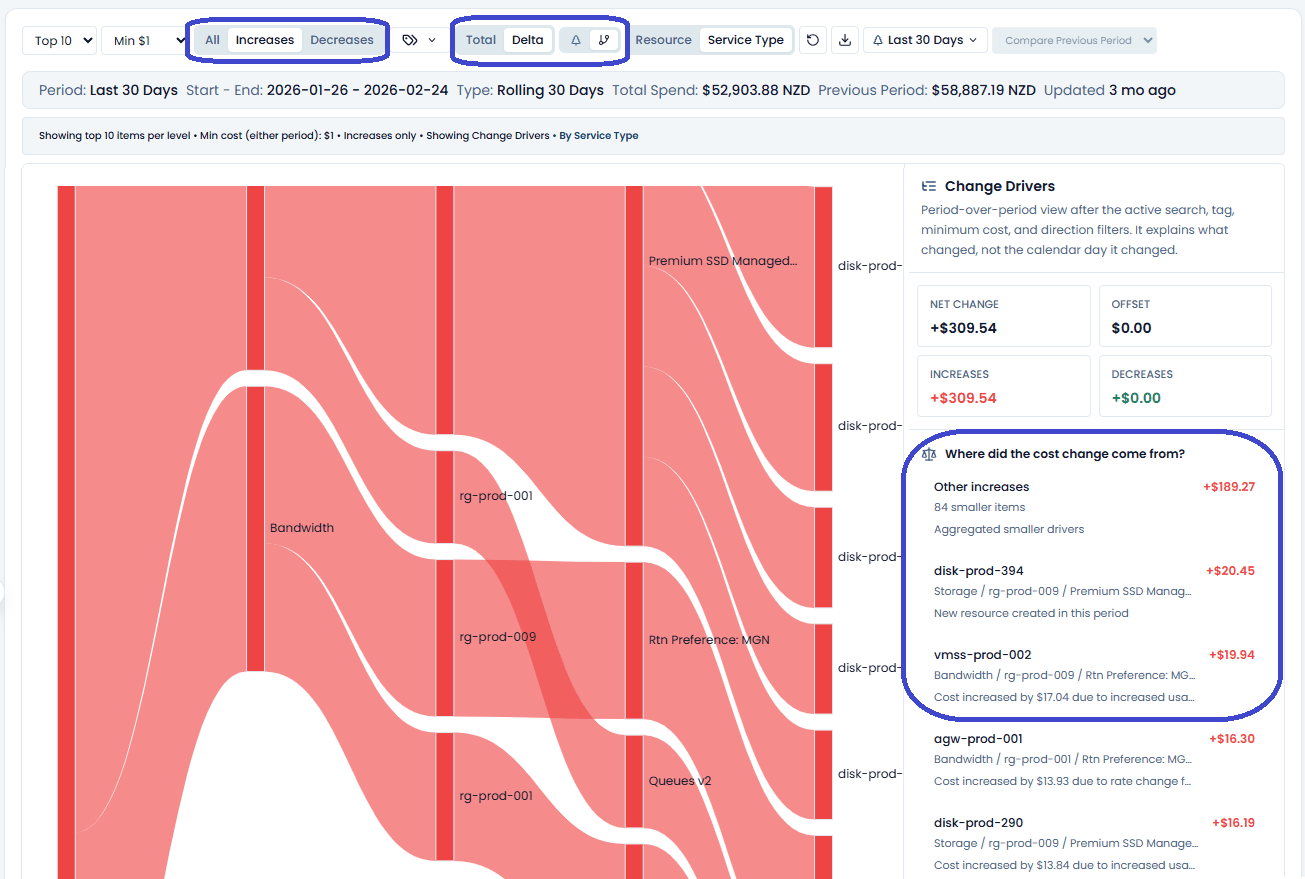
Task: Group the chart by Service Type
Action: pos(746,40)
